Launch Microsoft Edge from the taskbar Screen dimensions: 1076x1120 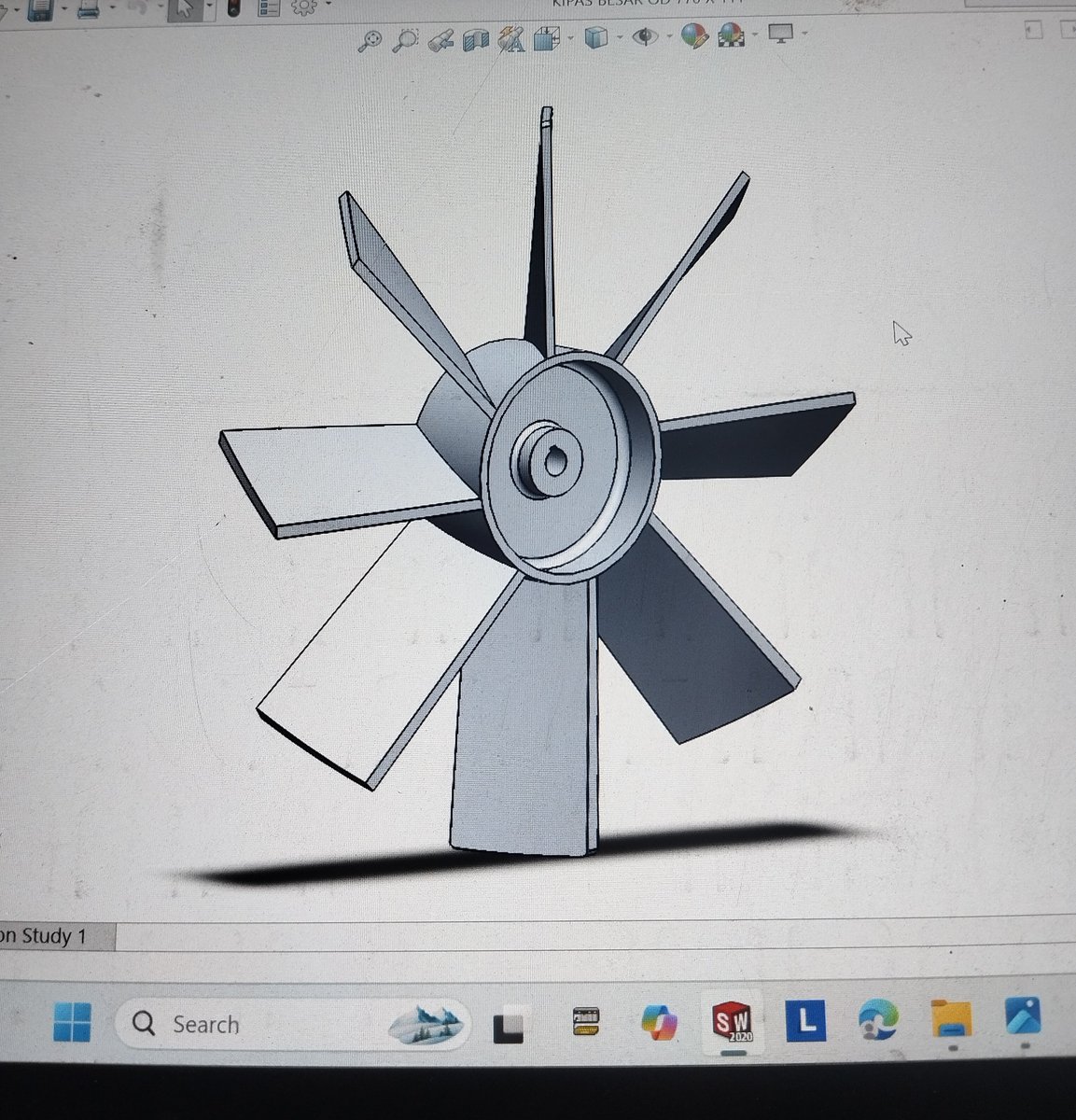[x=878, y=1018]
